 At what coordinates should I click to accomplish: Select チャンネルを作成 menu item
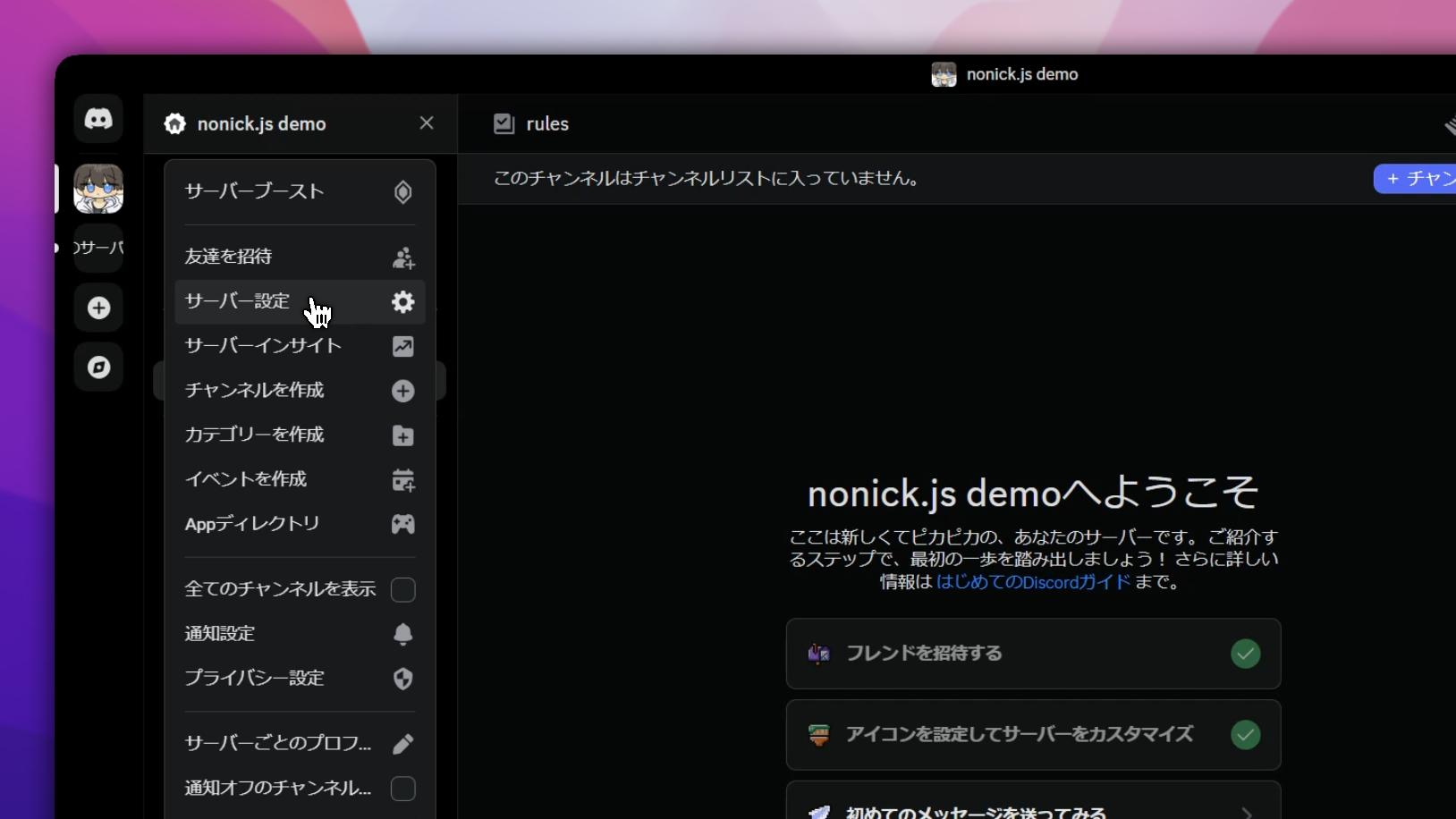click(300, 391)
